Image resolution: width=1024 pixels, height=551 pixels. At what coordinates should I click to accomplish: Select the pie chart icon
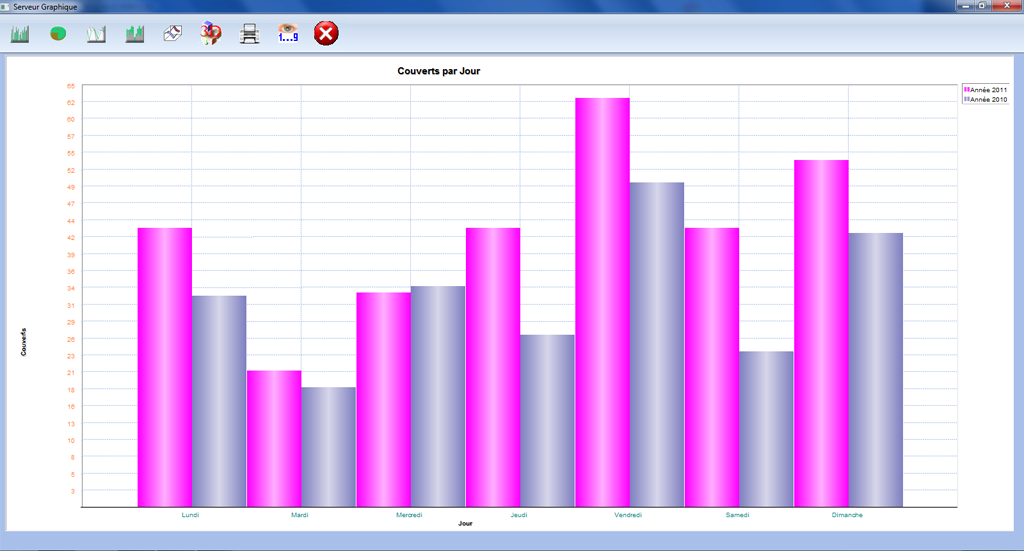point(59,34)
